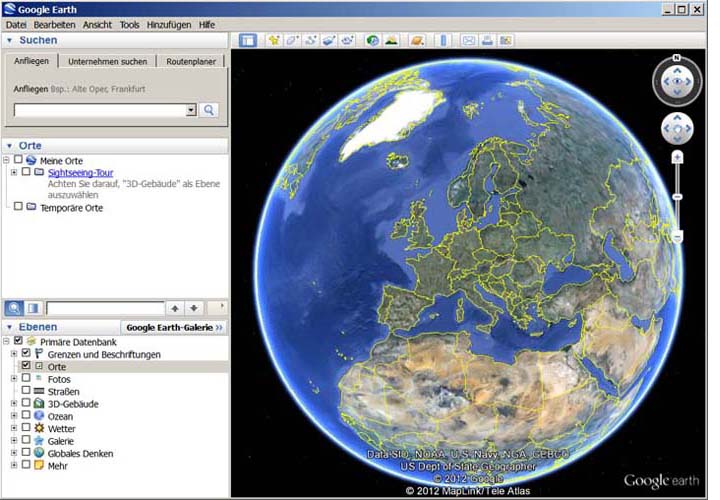Click the hand icon at the move joystick center
Image resolution: width=720 pixels, height=500 pixels.
click(x=677, y=129)
